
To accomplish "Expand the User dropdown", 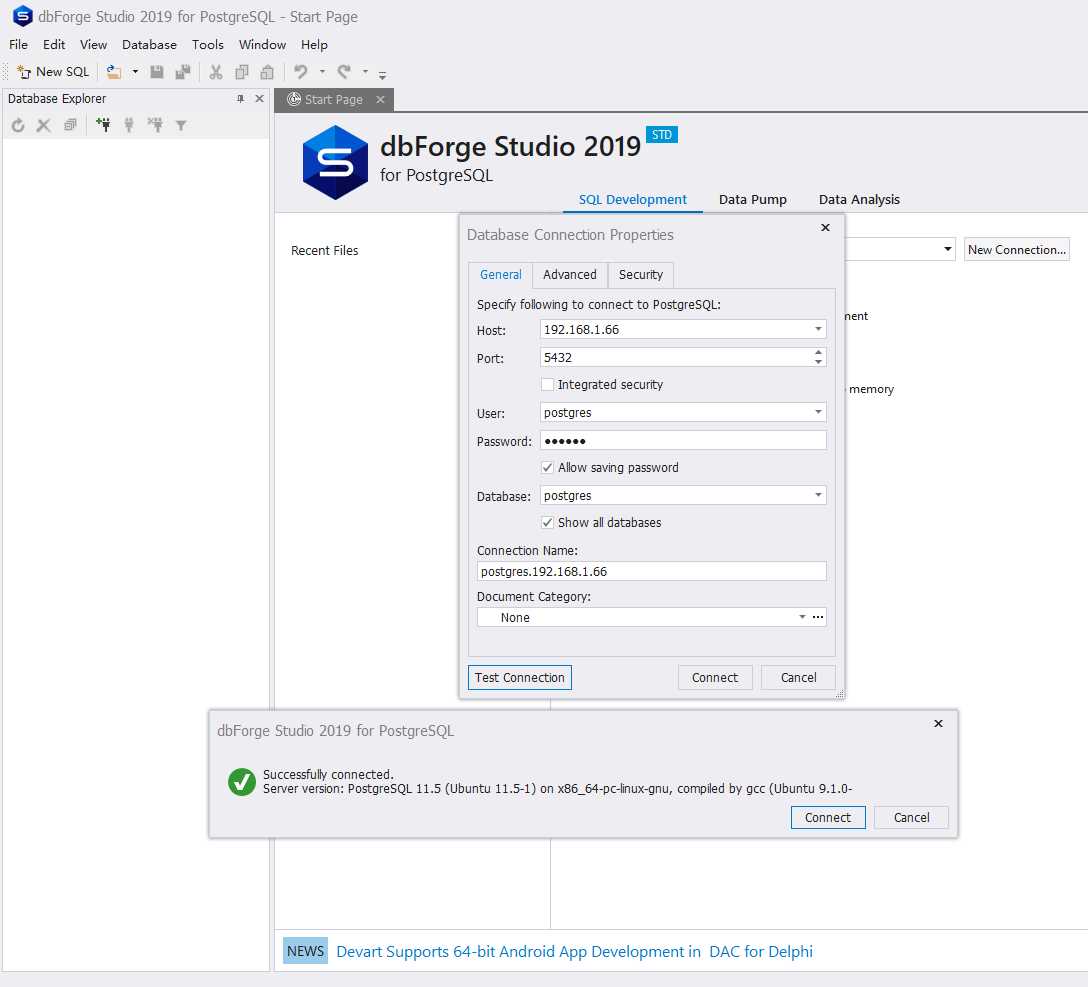I will coord(818,412).
